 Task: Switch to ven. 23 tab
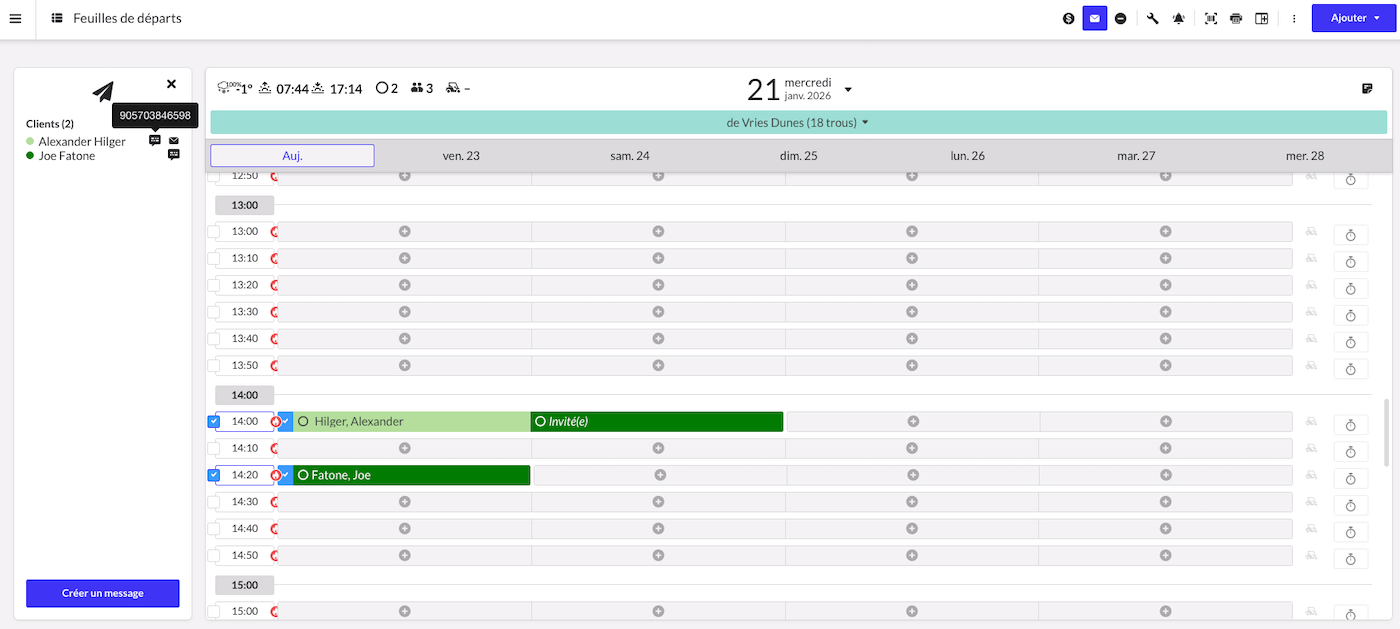[461, 156]
